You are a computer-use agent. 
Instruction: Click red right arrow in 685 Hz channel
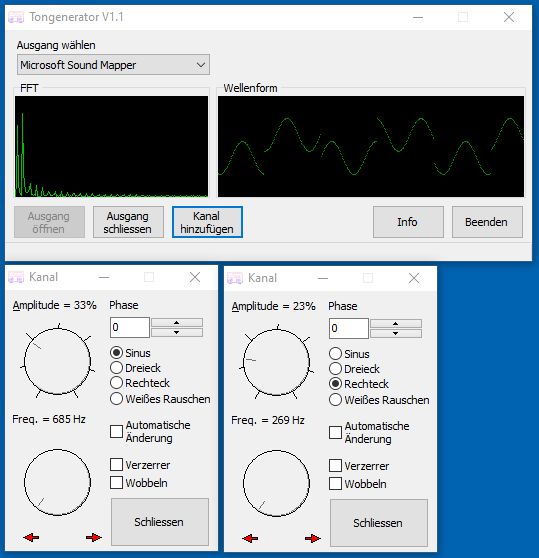point(94,537)
